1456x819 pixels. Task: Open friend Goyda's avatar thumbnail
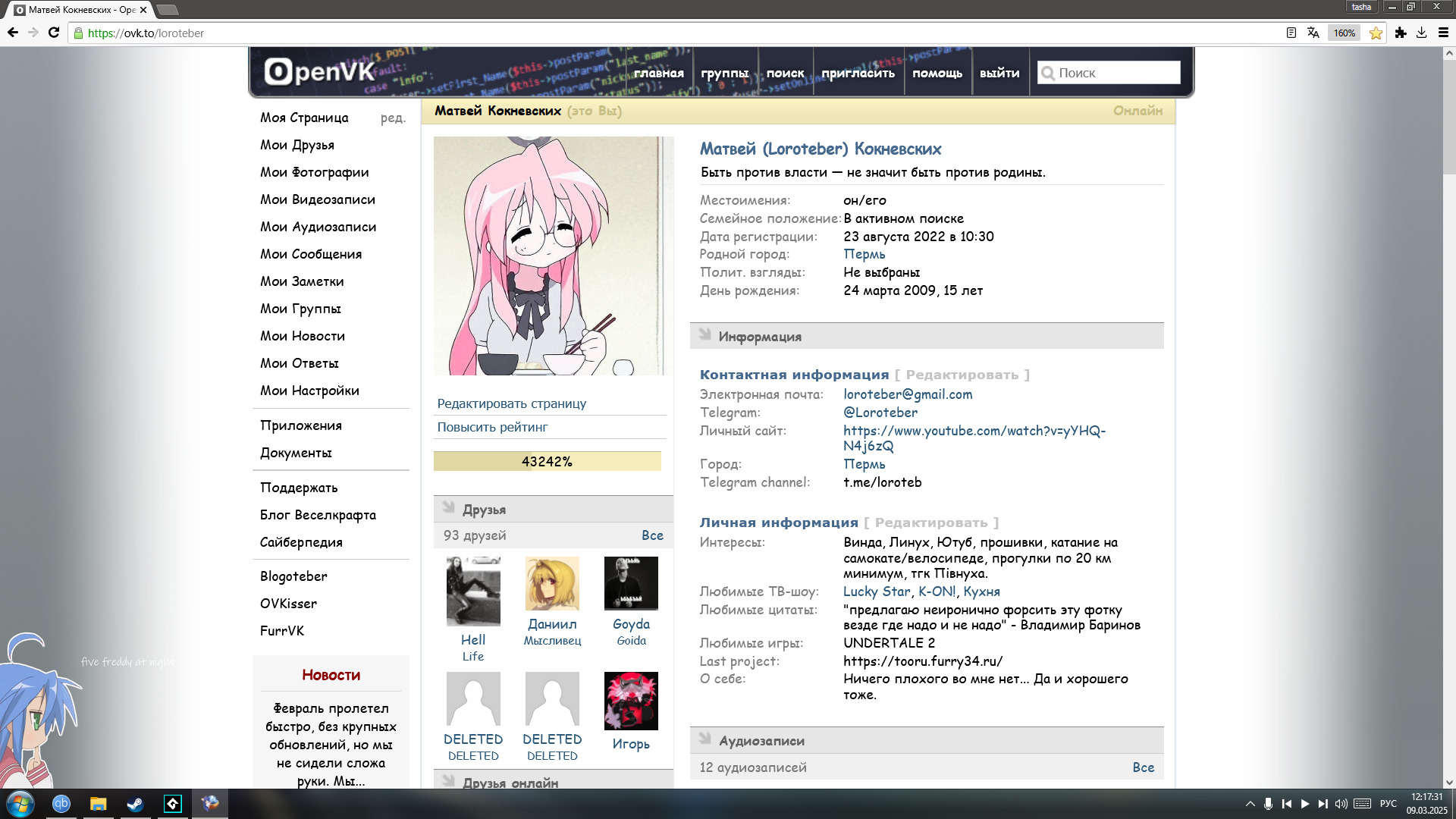631,583
